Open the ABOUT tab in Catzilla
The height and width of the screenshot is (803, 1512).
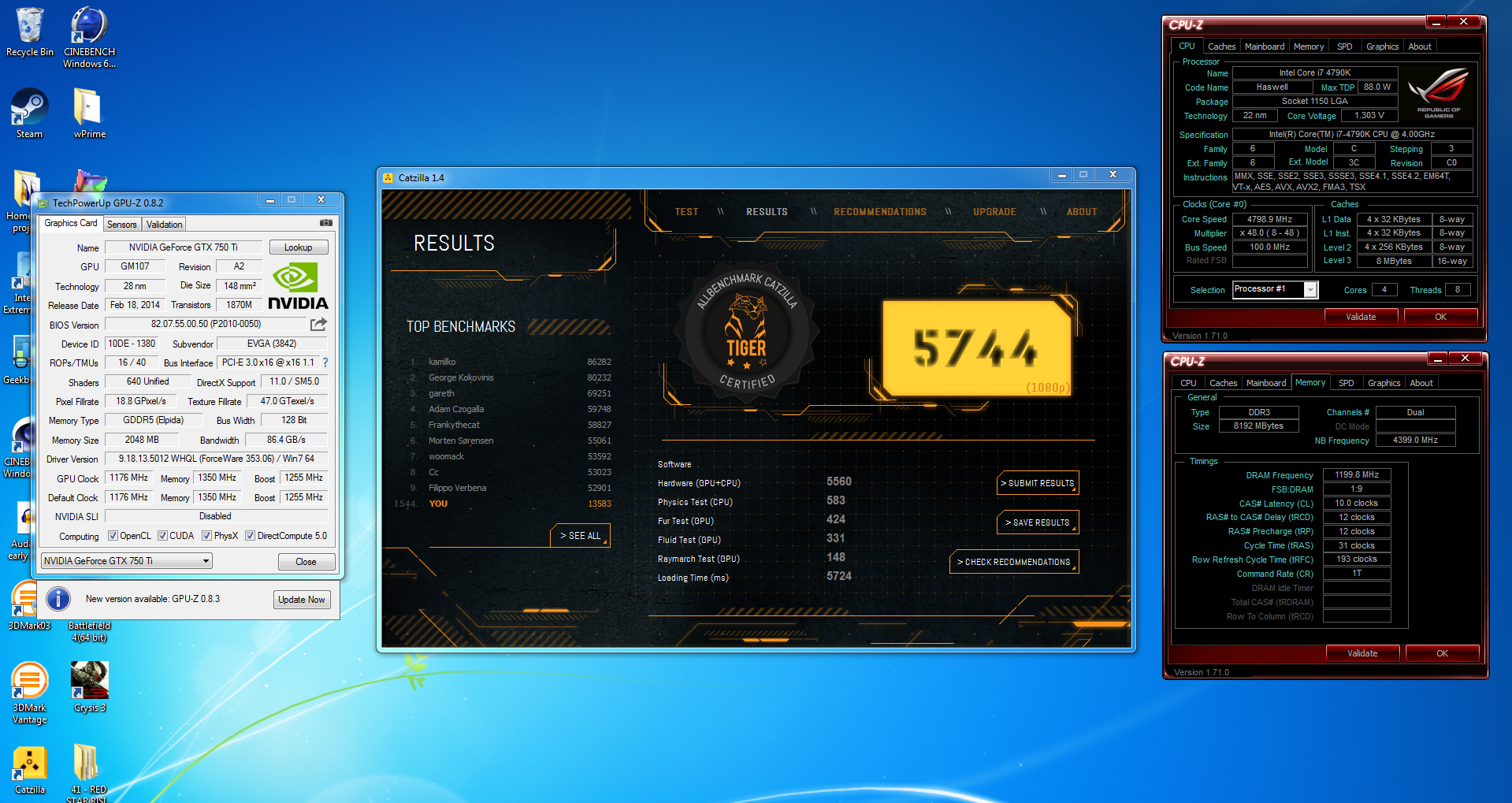click(1082, 212)
